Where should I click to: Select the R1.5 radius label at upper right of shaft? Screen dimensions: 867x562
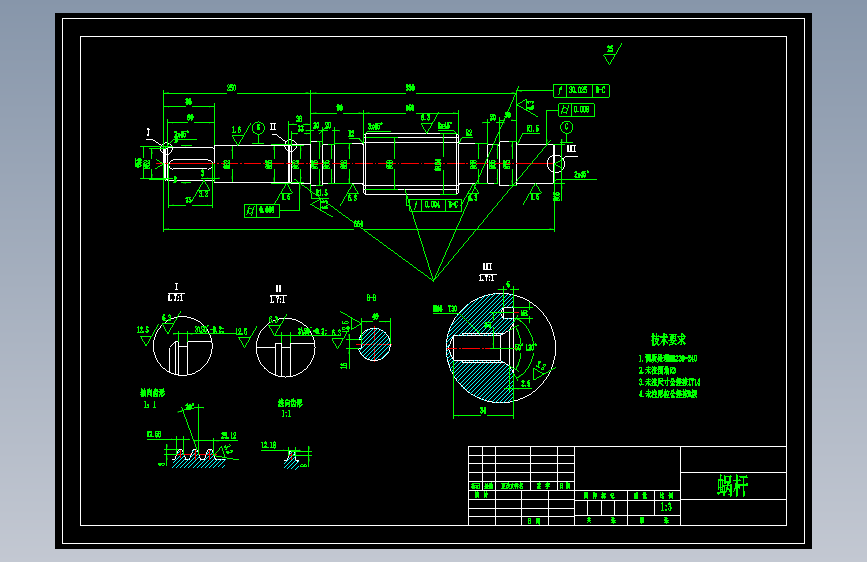click(533, 128)
